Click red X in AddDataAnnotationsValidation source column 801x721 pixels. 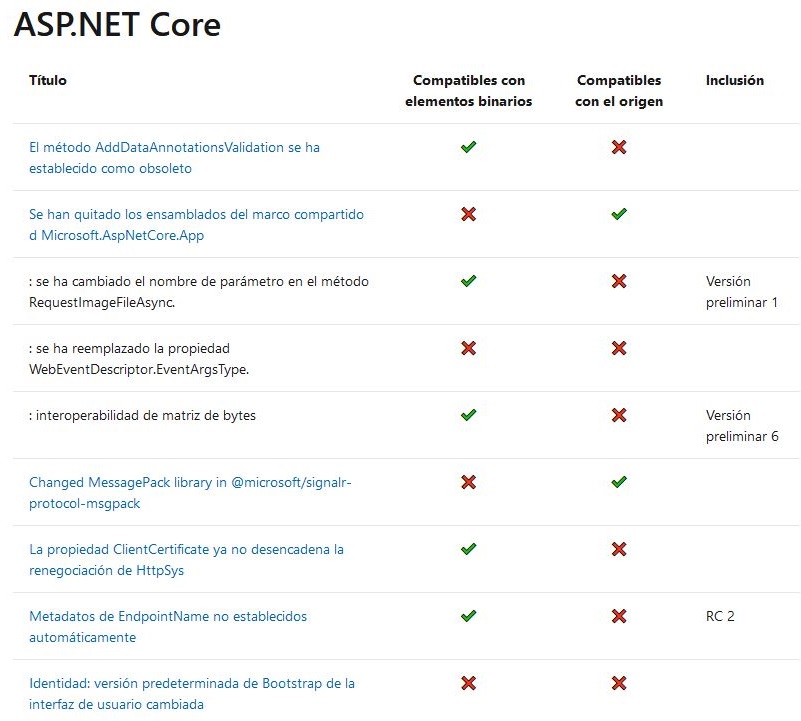619,147
